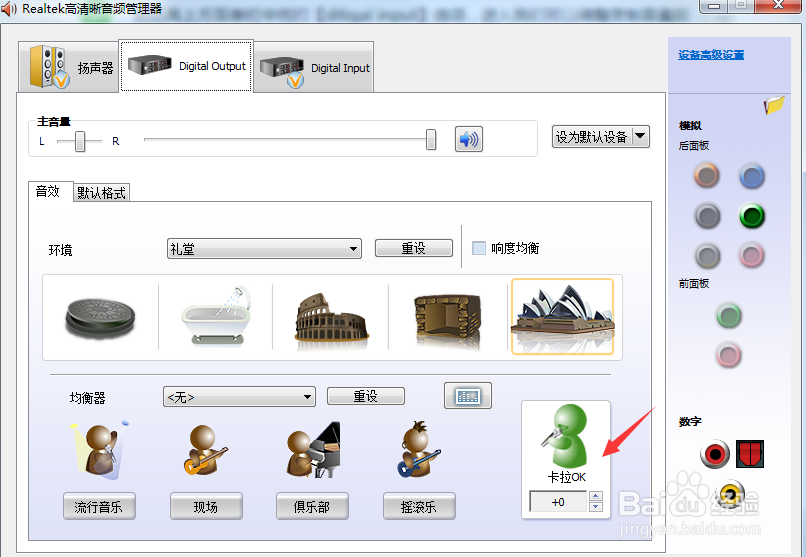This screenshot has width=806, height=557.
Task: Open connector settings folder icon
Action: pyautogui.click(x=774, y=104)
